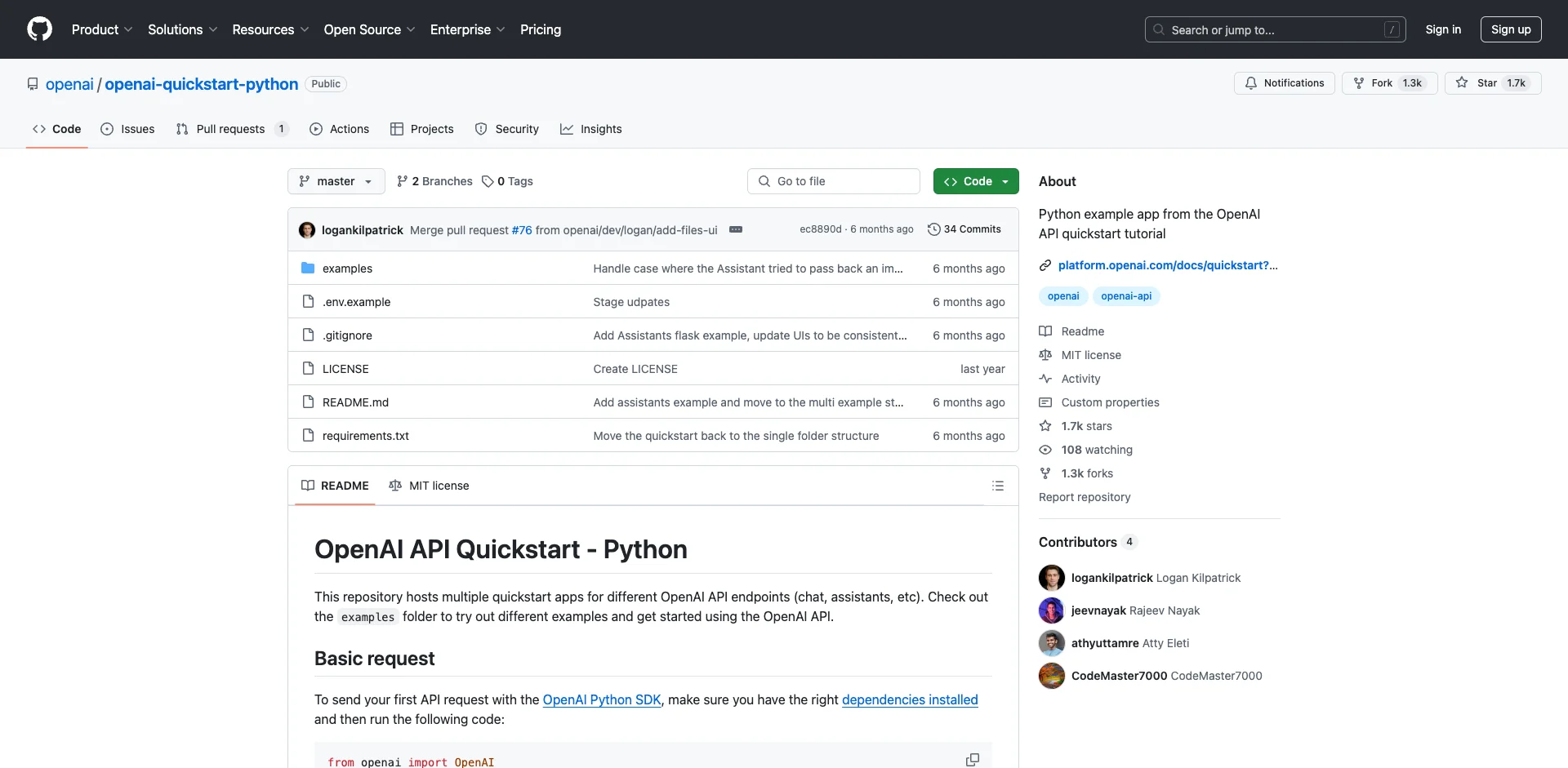Open the openai owner link
1568x768 pixels.
pyautogui.click(x=69, y=84)
